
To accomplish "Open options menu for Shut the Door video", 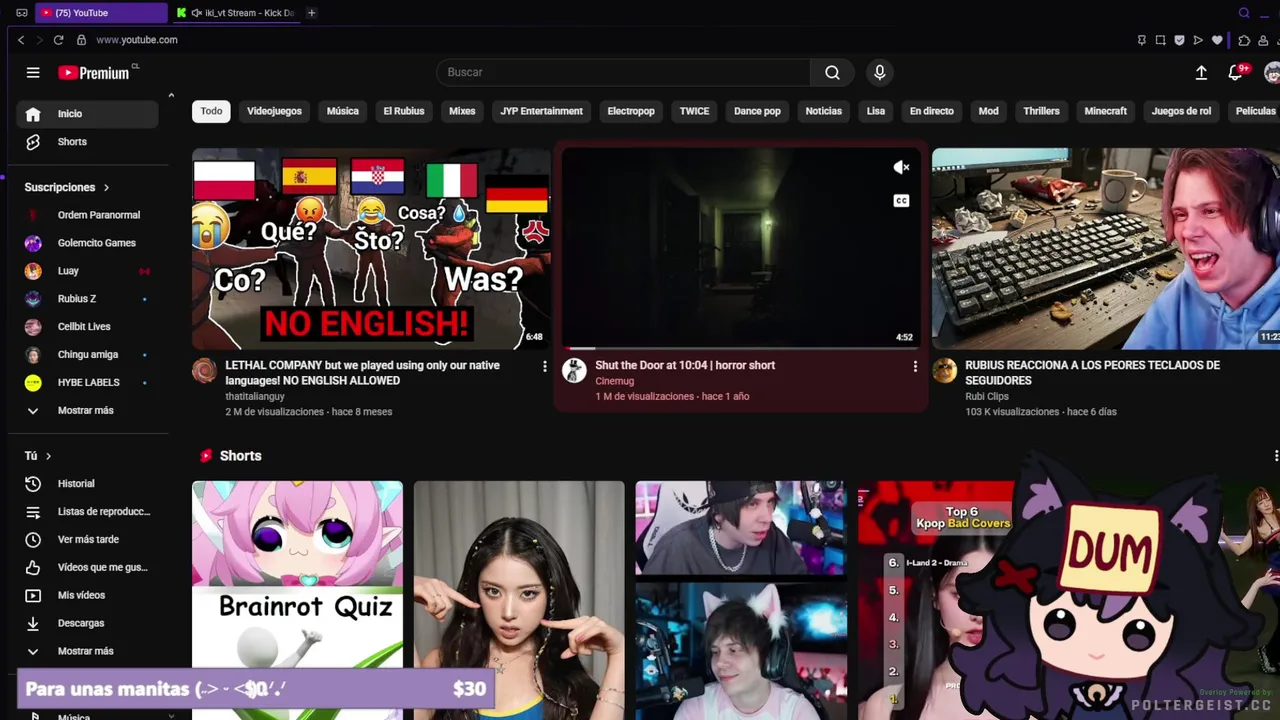I will click(x=914, y=367).
